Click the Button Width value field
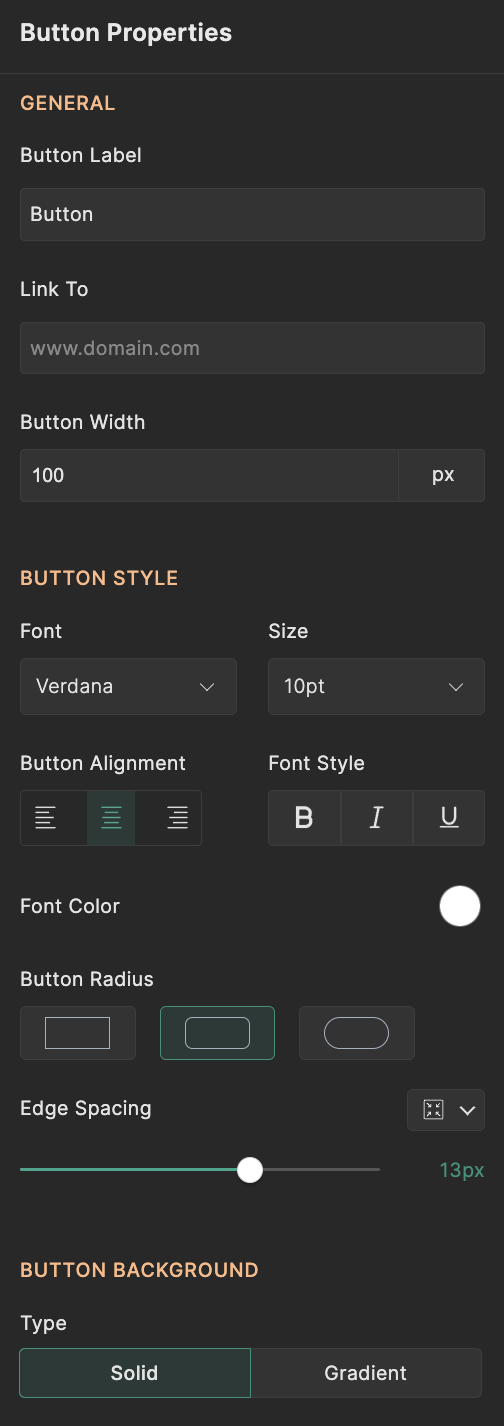 coord(209,475)
